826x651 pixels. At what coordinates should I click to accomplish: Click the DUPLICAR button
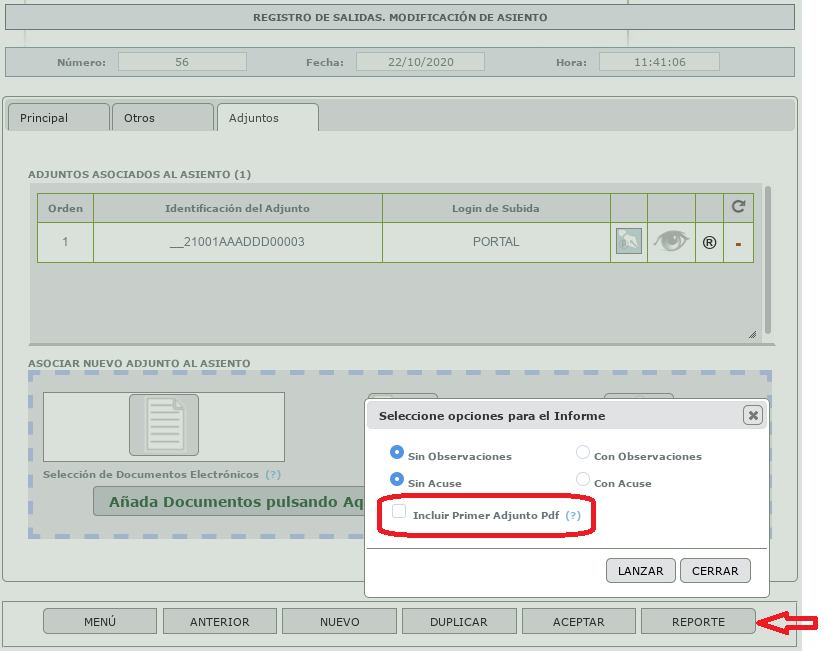coord(459,622)
